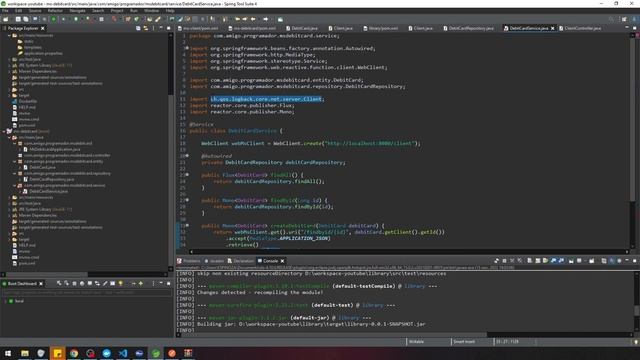Expand the local node in Boot Dashboard
640x360 pixels.
(x=6, y=301)
